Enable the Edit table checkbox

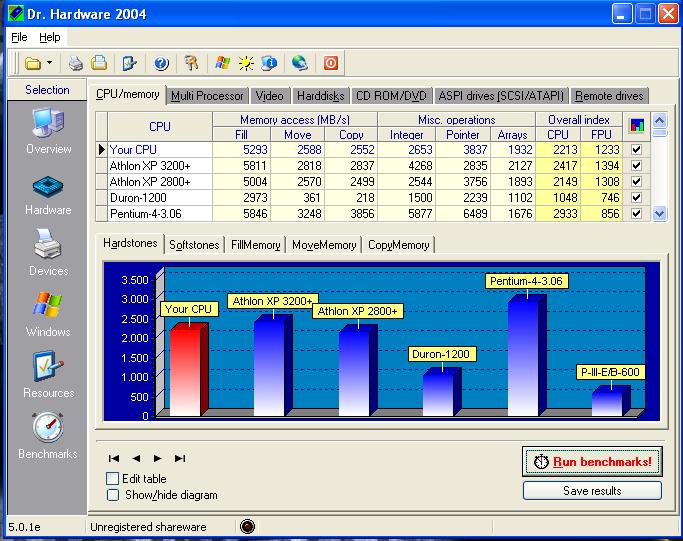click(x=112, y=479)
